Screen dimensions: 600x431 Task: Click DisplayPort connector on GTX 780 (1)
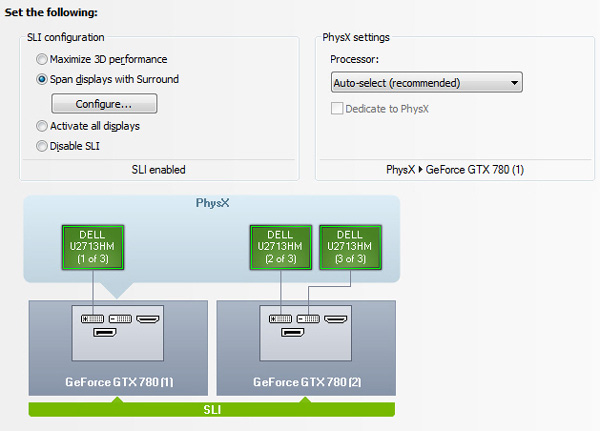coord(105,332)
